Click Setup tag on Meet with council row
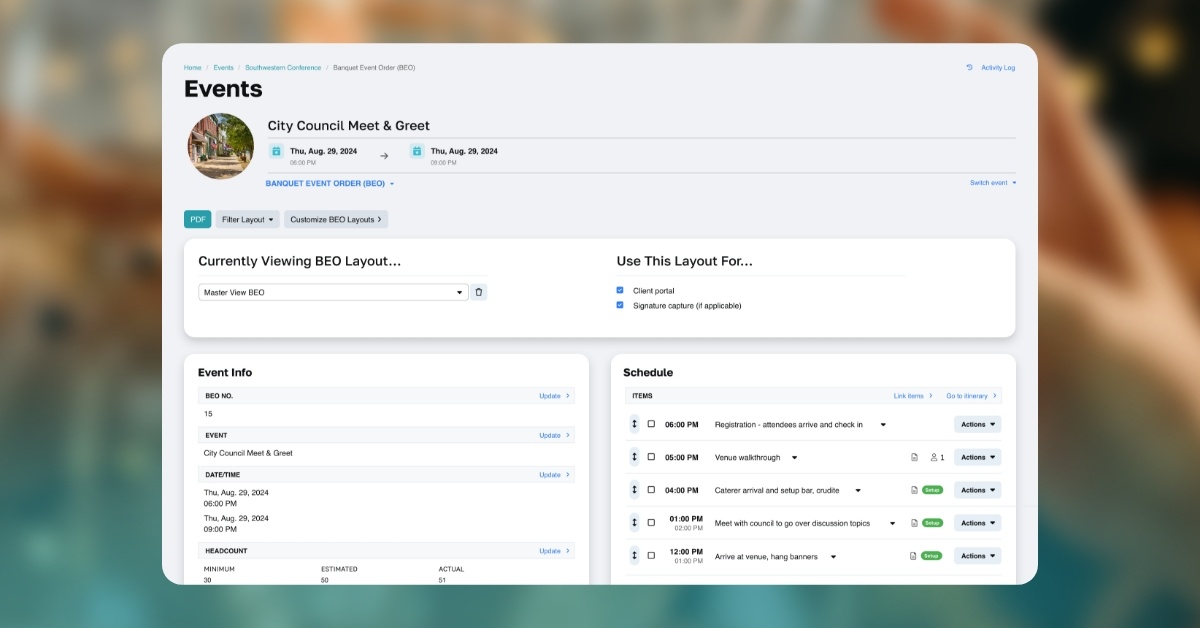 click(932, 523)
